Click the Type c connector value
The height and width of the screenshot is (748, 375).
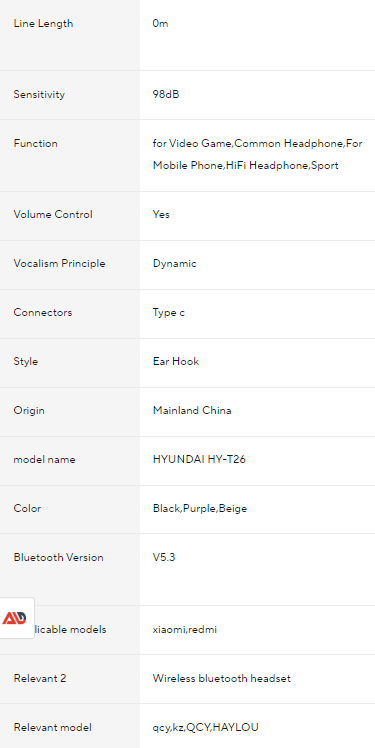coord(169,313)
